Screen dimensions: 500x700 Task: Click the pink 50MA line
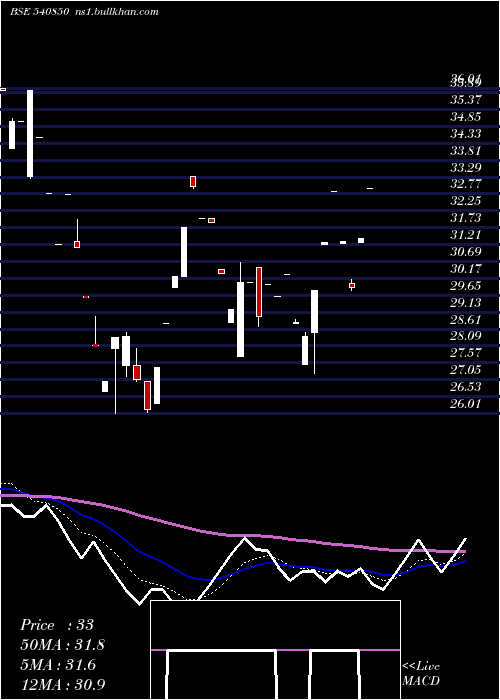232,535
